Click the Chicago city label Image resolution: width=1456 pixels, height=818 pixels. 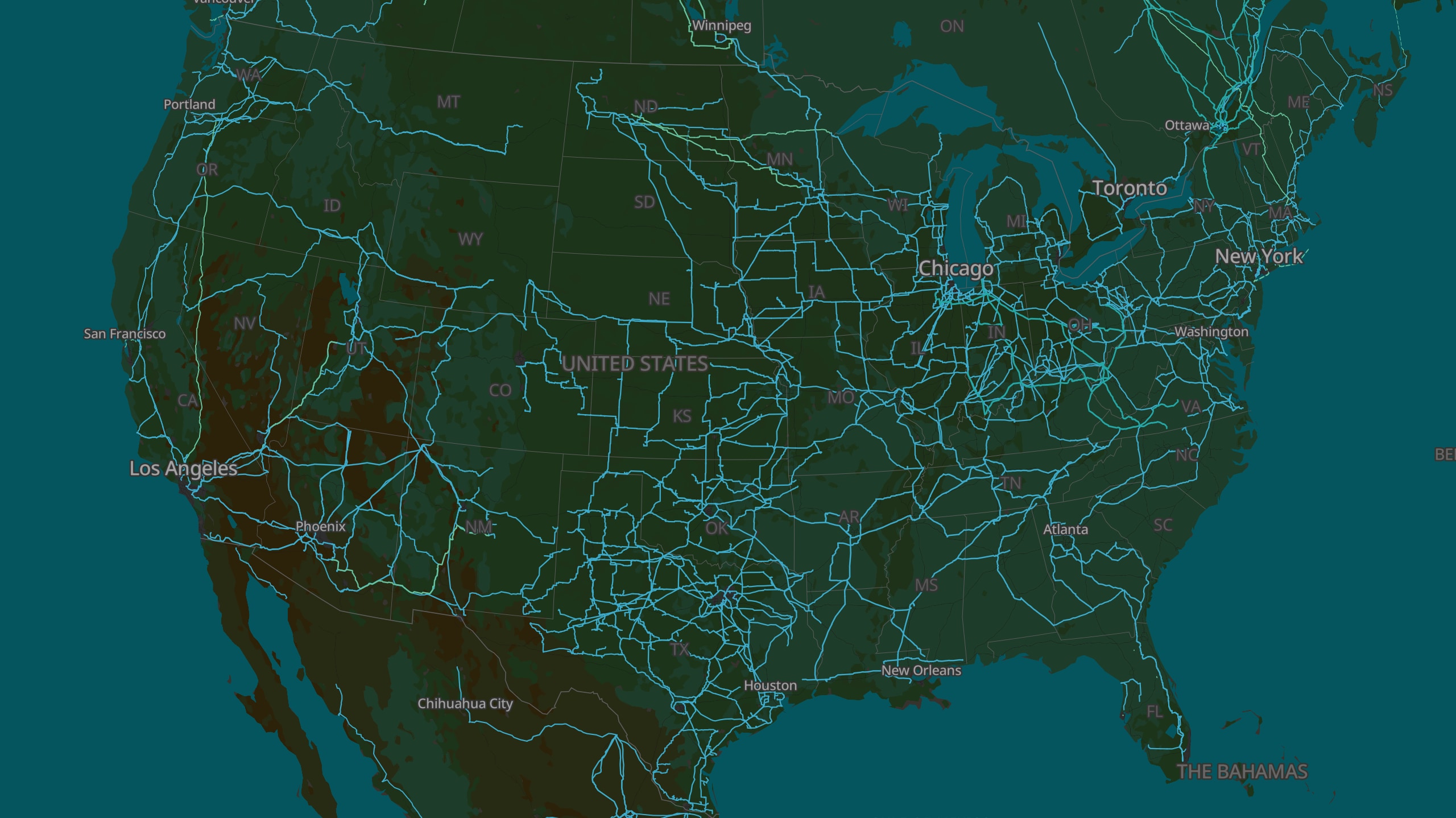956,268
